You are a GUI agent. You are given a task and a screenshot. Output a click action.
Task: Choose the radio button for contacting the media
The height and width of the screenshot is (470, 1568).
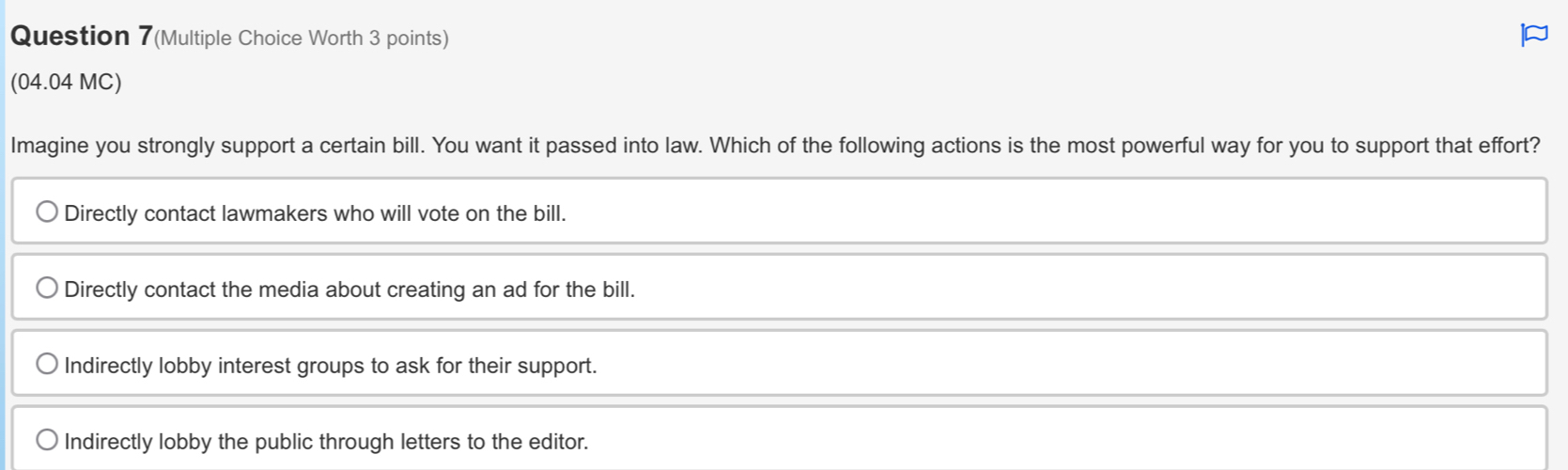coord(47,289)
